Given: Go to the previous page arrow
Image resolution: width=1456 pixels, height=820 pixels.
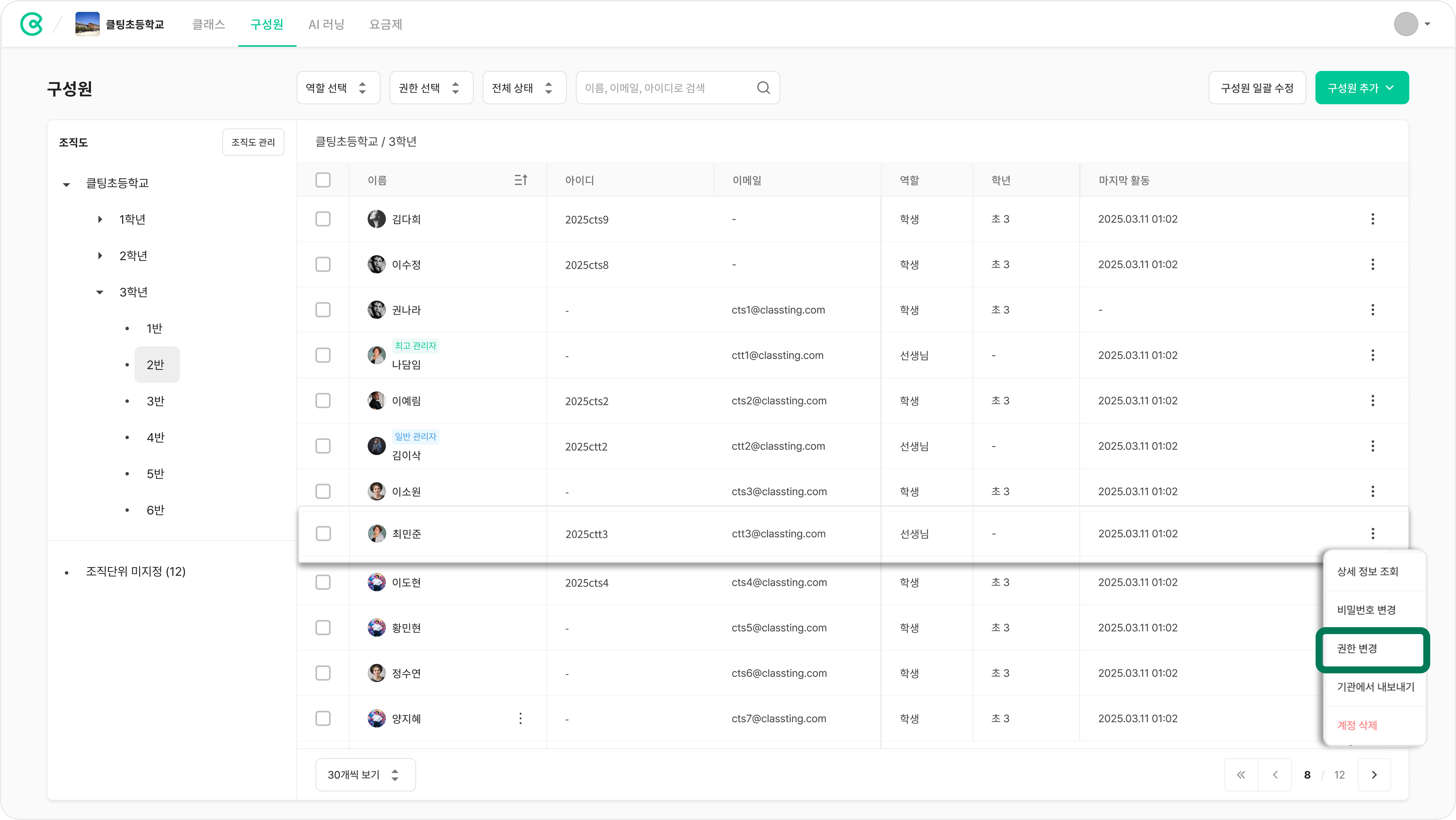Looking at the screenshot, I should click(1275, 775).
